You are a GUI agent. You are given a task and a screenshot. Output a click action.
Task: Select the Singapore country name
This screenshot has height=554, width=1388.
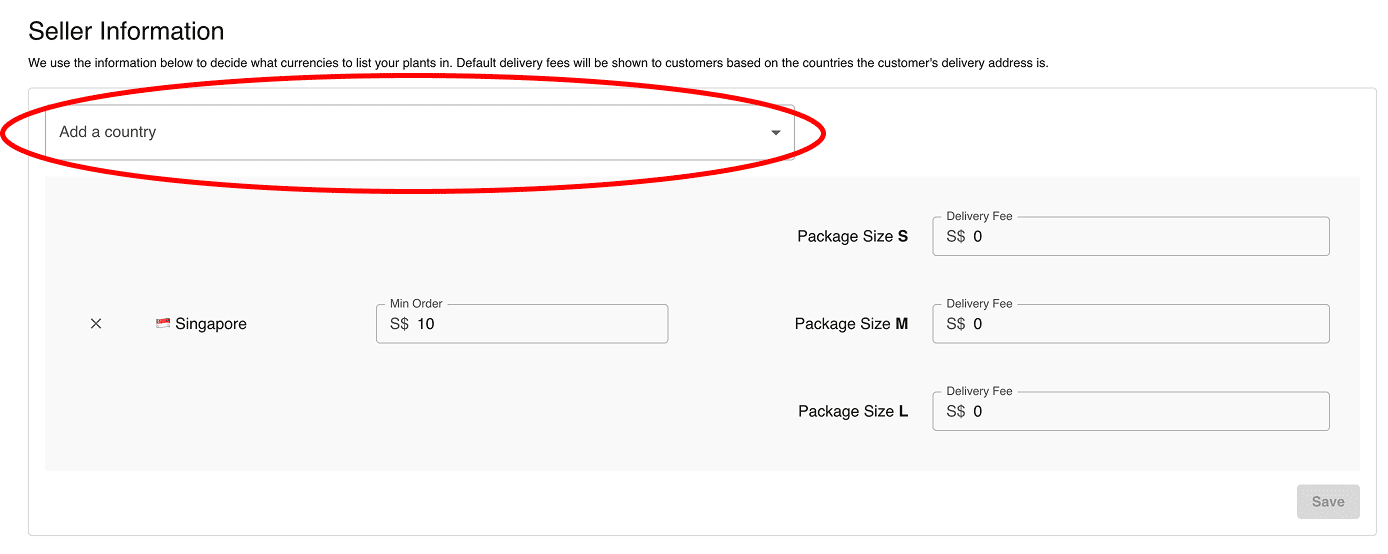pos(211,324)
